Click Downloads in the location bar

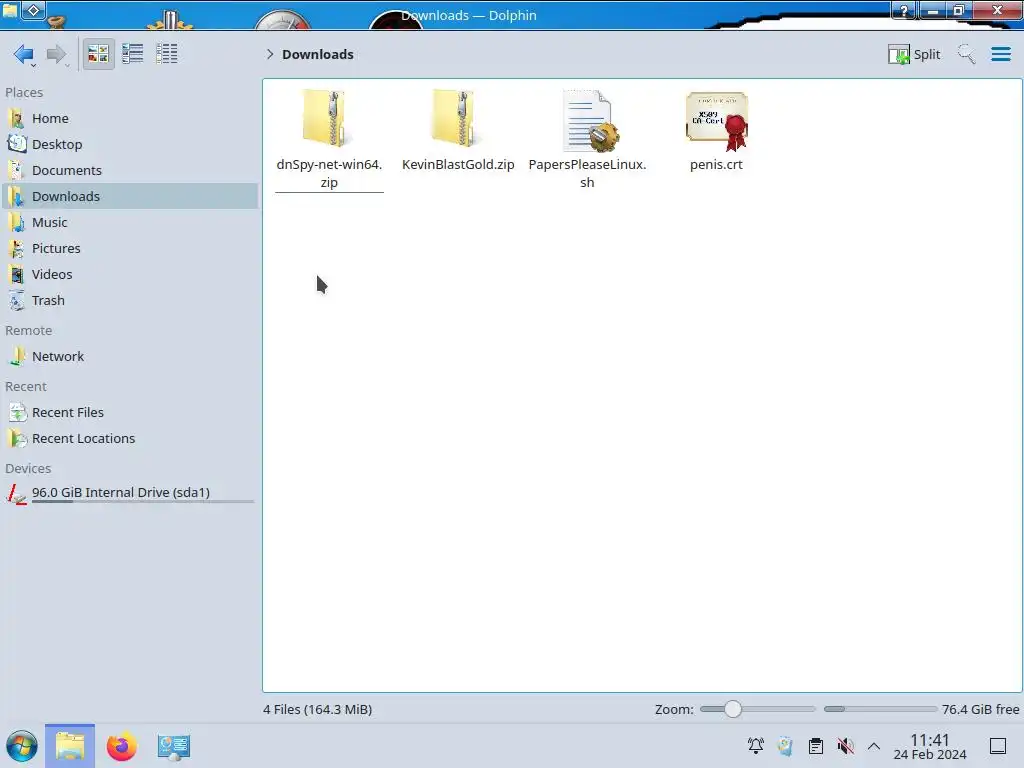pyautogui.click(x=318, y=54)
